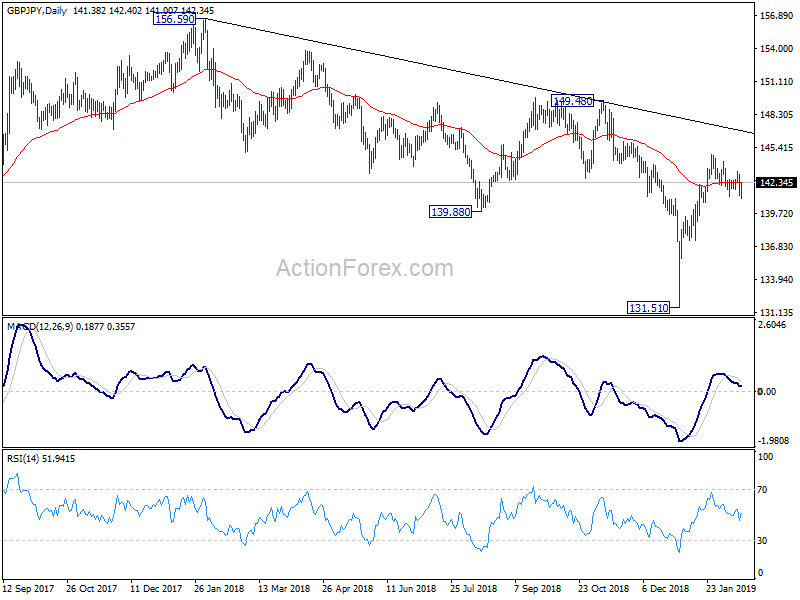Click the 139.720 price axis value
The width and height of the screenshot is (800, 600).
click(x=777, y=214)
